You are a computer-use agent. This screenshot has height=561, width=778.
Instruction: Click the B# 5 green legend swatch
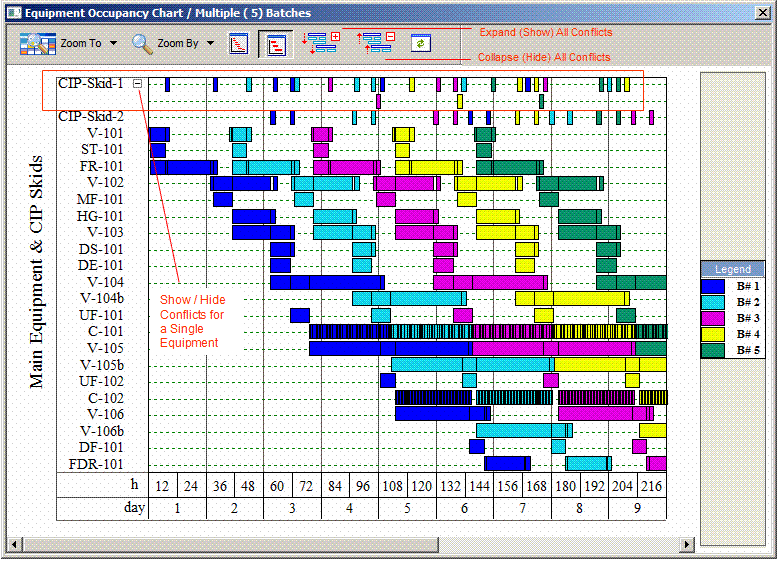[714, 350]
